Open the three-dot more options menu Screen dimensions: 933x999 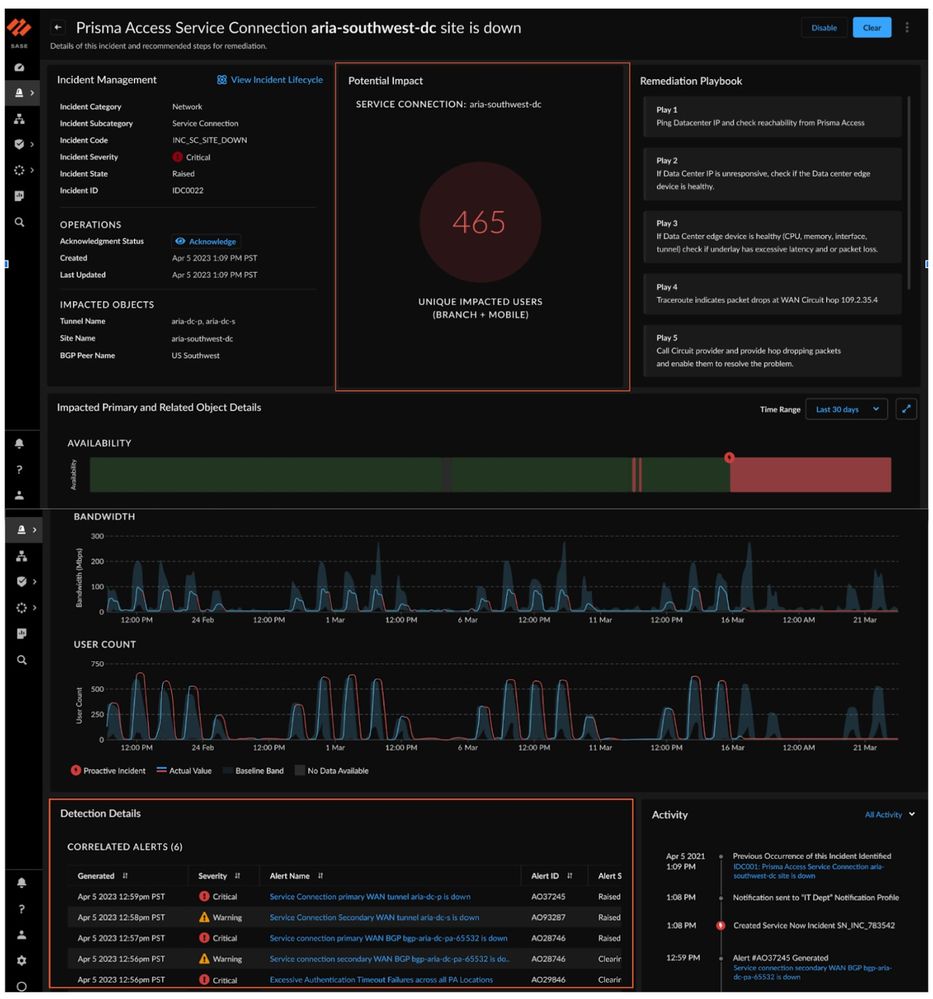pos(907,28)
